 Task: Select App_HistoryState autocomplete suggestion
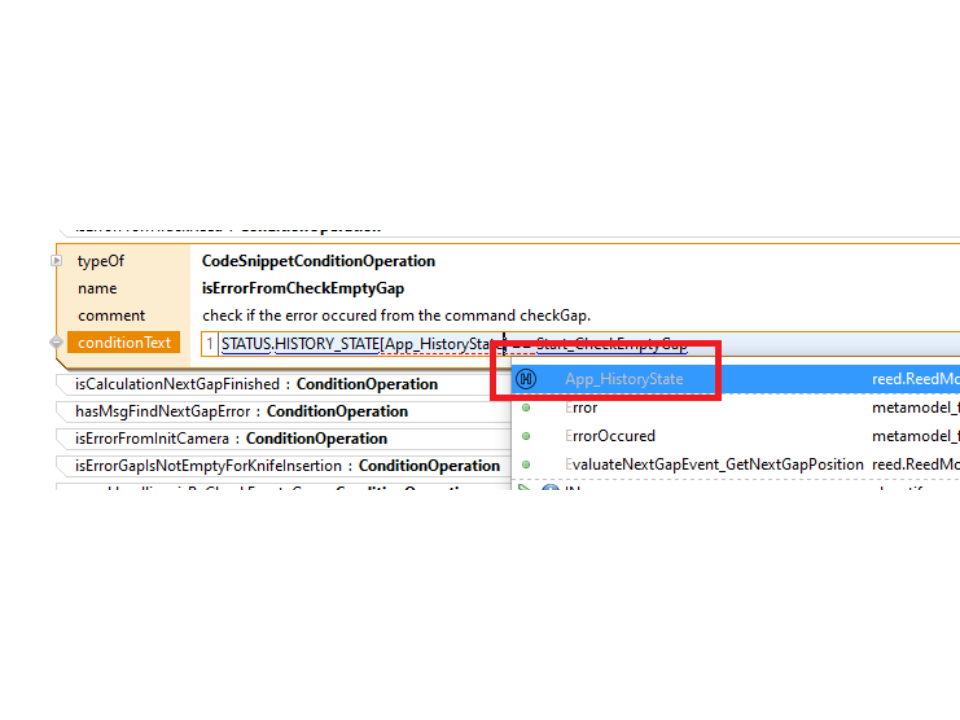624,379
